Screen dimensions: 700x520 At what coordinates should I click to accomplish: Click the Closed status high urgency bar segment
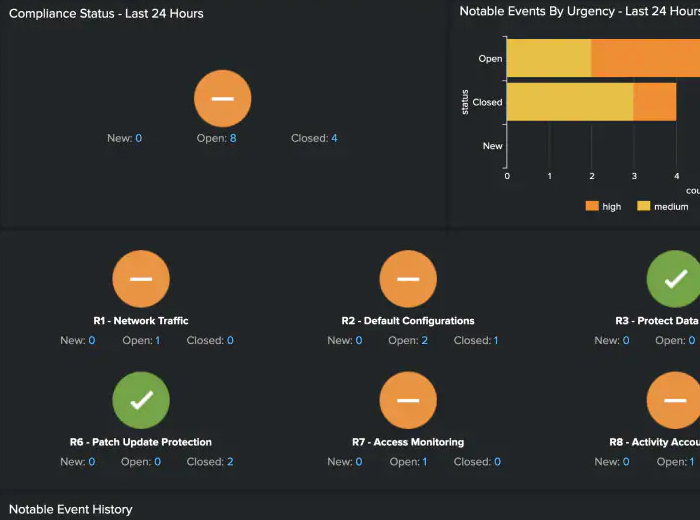click(x=655, y=102)
